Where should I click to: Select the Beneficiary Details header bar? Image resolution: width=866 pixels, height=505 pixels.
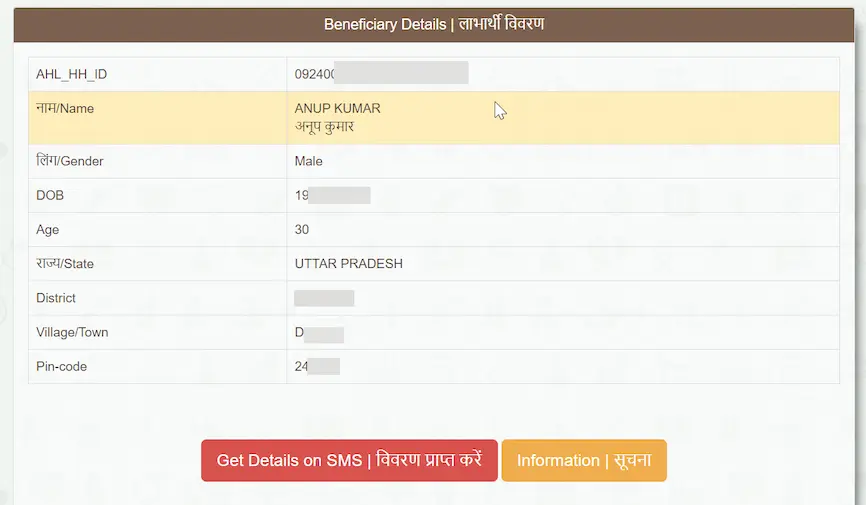click(434, 25)
